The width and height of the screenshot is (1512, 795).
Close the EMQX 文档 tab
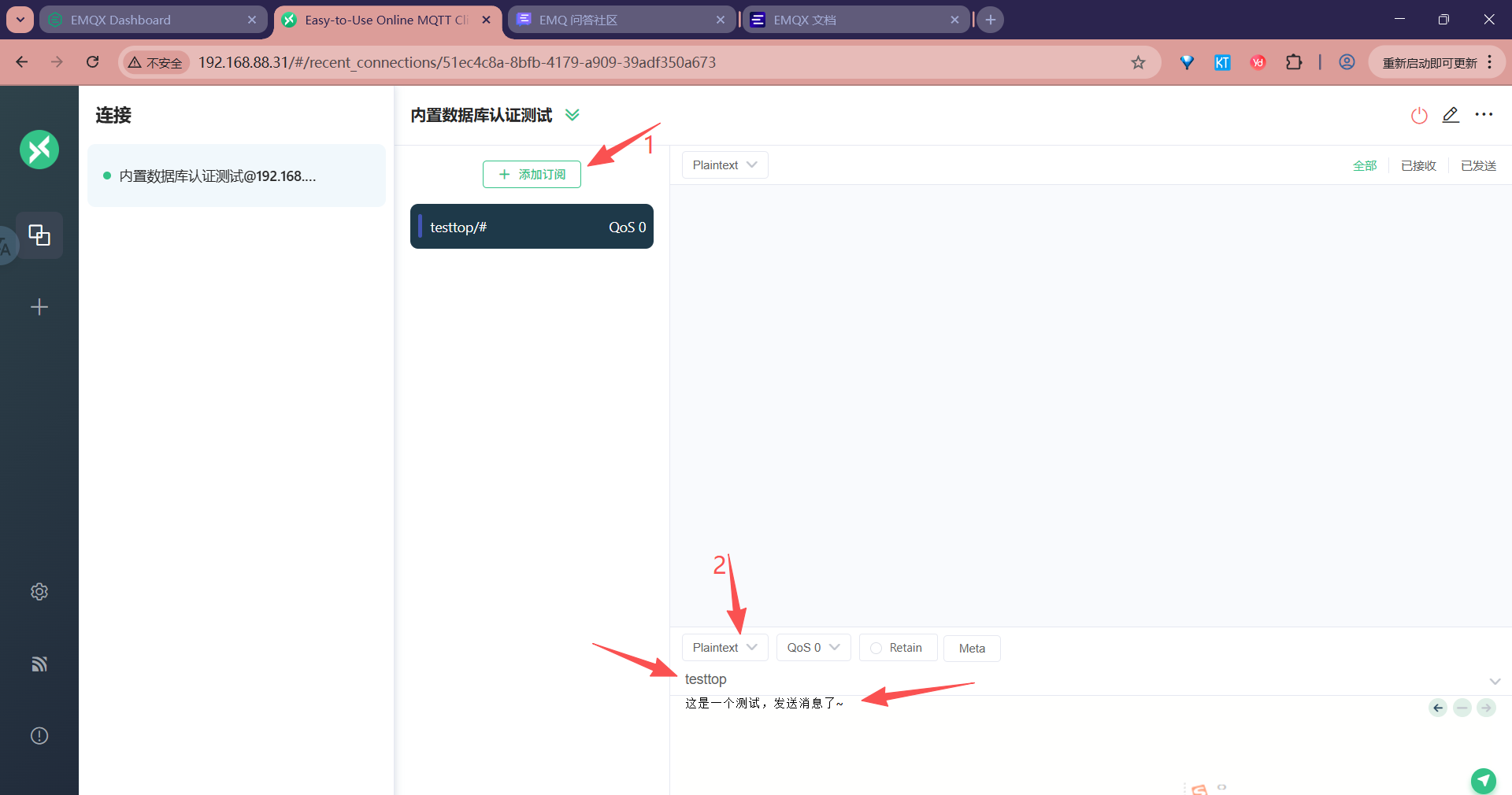(x=954, y=20)
